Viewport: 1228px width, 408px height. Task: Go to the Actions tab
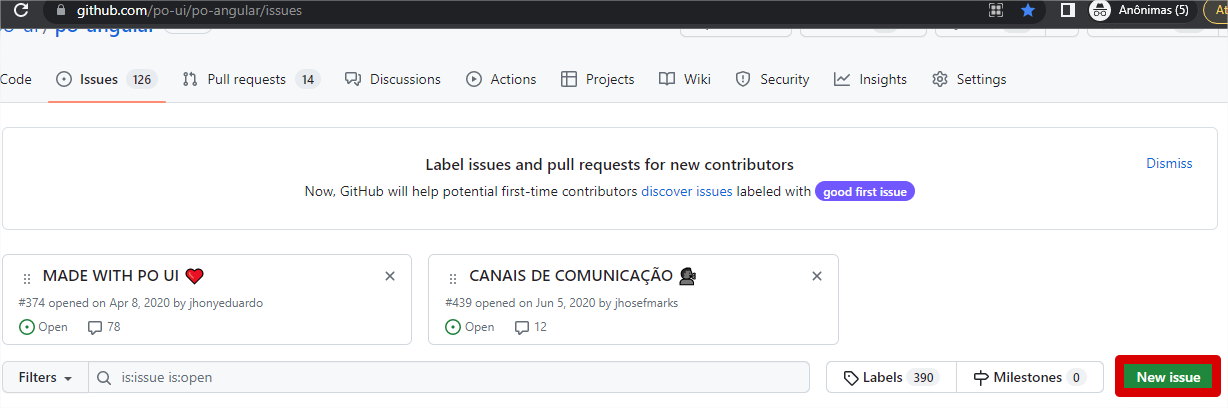(501, 79)
